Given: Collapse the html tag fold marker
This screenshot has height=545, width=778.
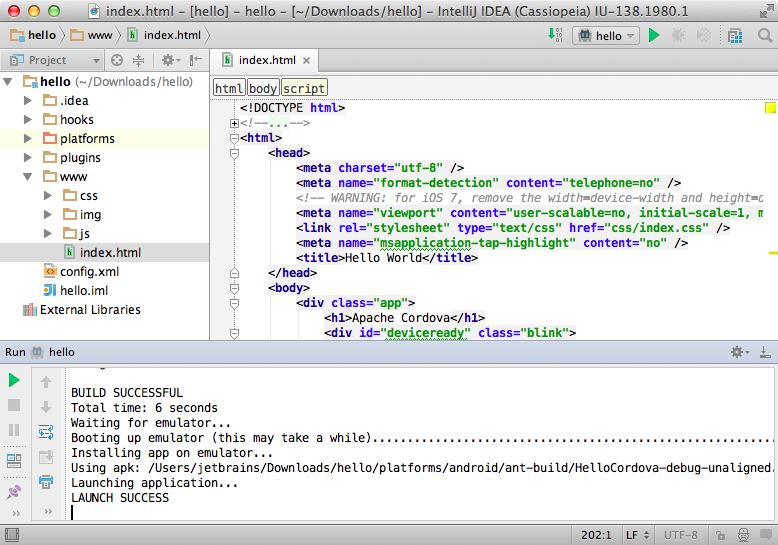Looking at the screenshot, I should pyautogui.click(x=235, y=138).
